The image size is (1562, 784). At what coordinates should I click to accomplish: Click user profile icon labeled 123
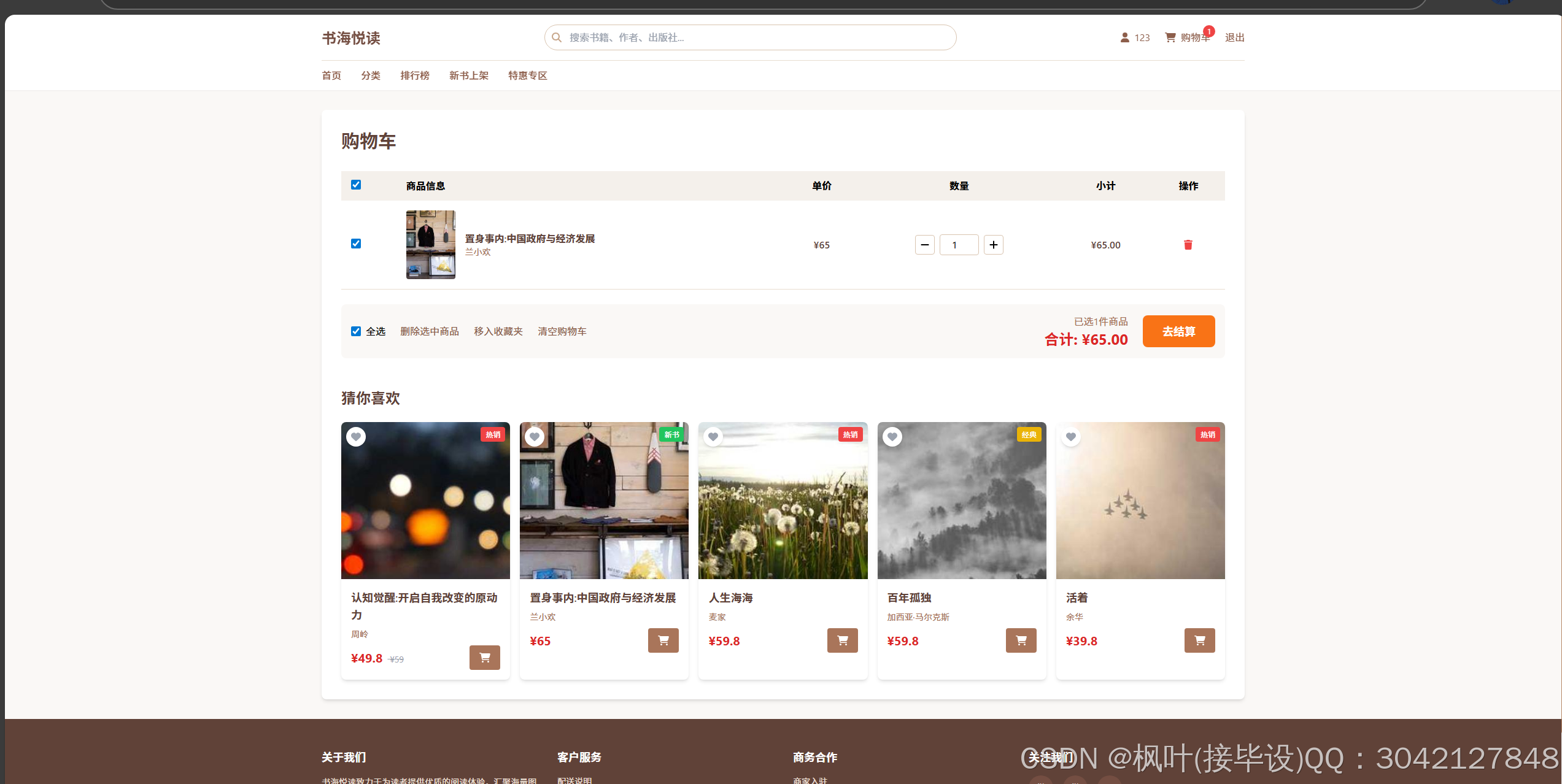(x=1124, y=37)
